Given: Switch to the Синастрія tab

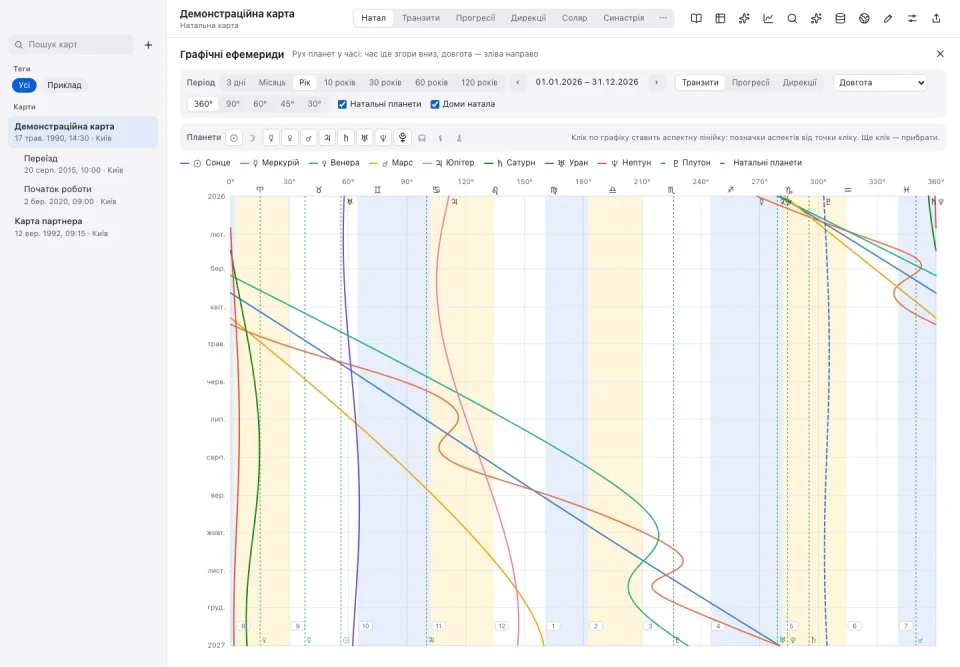Looking at the screenshot, I should 623,18.
